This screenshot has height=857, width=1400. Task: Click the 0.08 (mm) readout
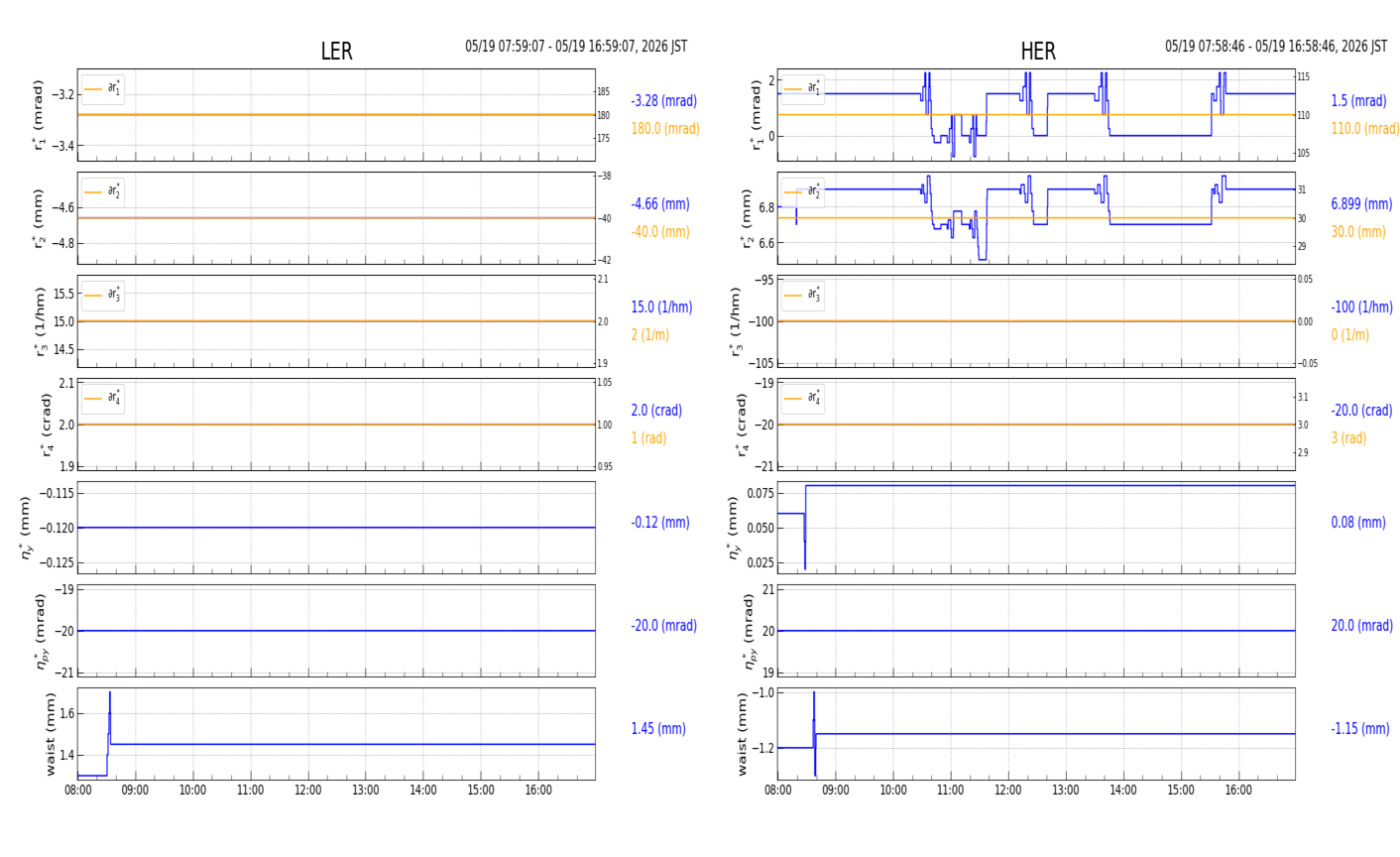tap(1358, 523)
